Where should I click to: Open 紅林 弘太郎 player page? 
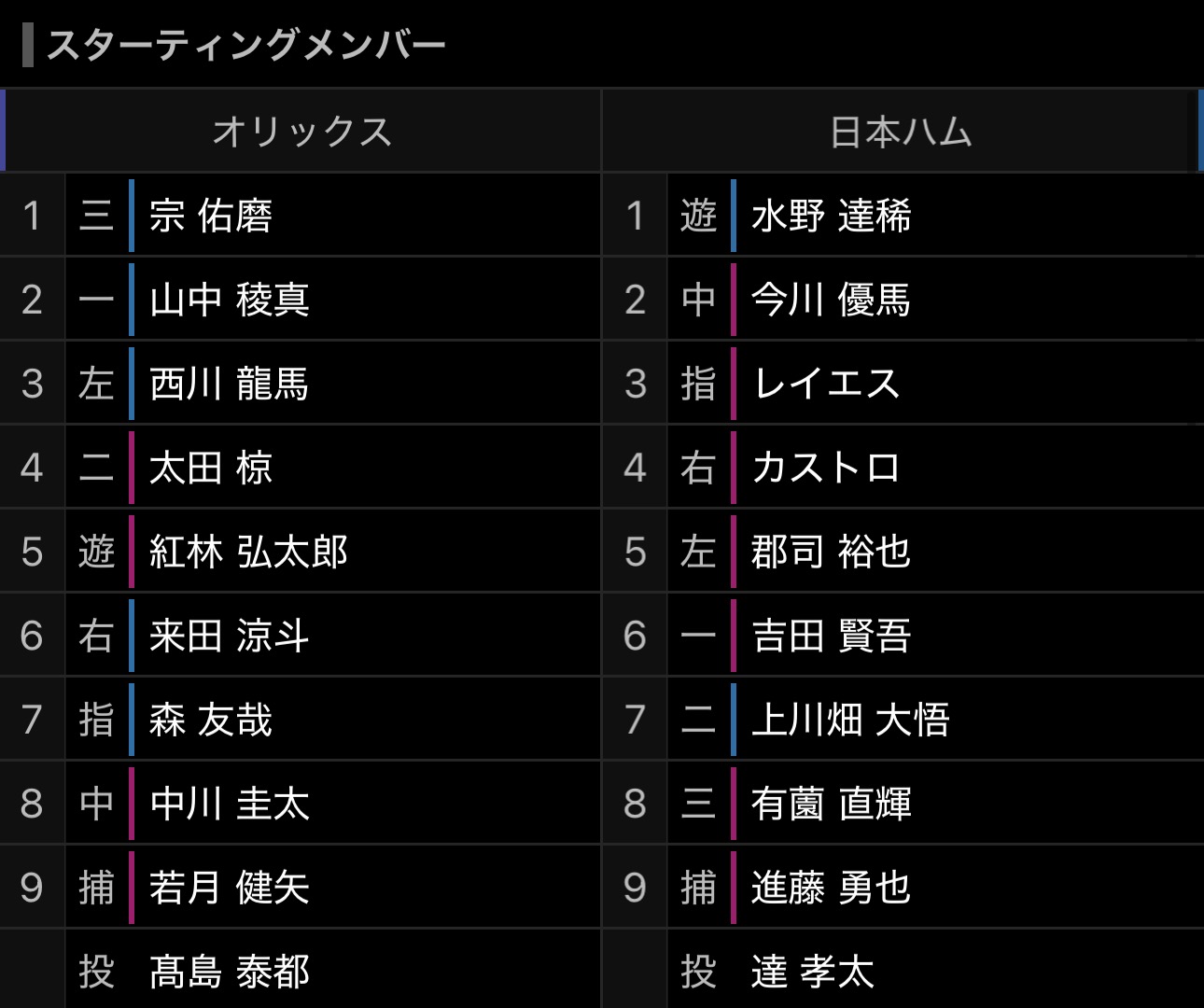(x=248, y=552)
